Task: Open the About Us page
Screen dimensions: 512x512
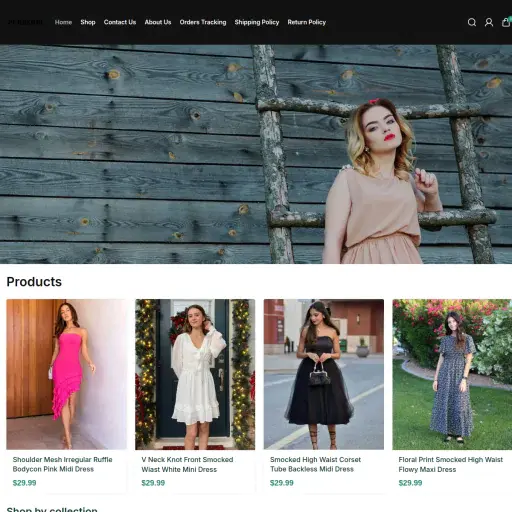Action: pyautogui.click(x=158, y=22)
